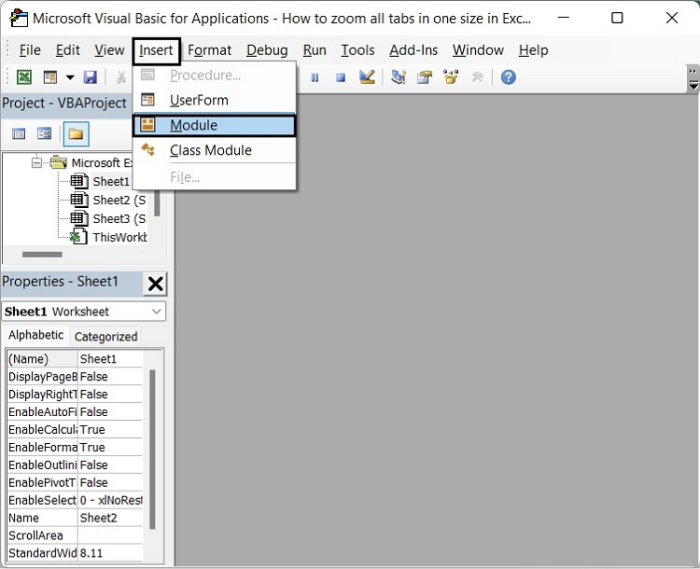Click DisplayPageBreaks value False
Image resolution: width=700 pixels, height=569 pixels.
(110, 377)
